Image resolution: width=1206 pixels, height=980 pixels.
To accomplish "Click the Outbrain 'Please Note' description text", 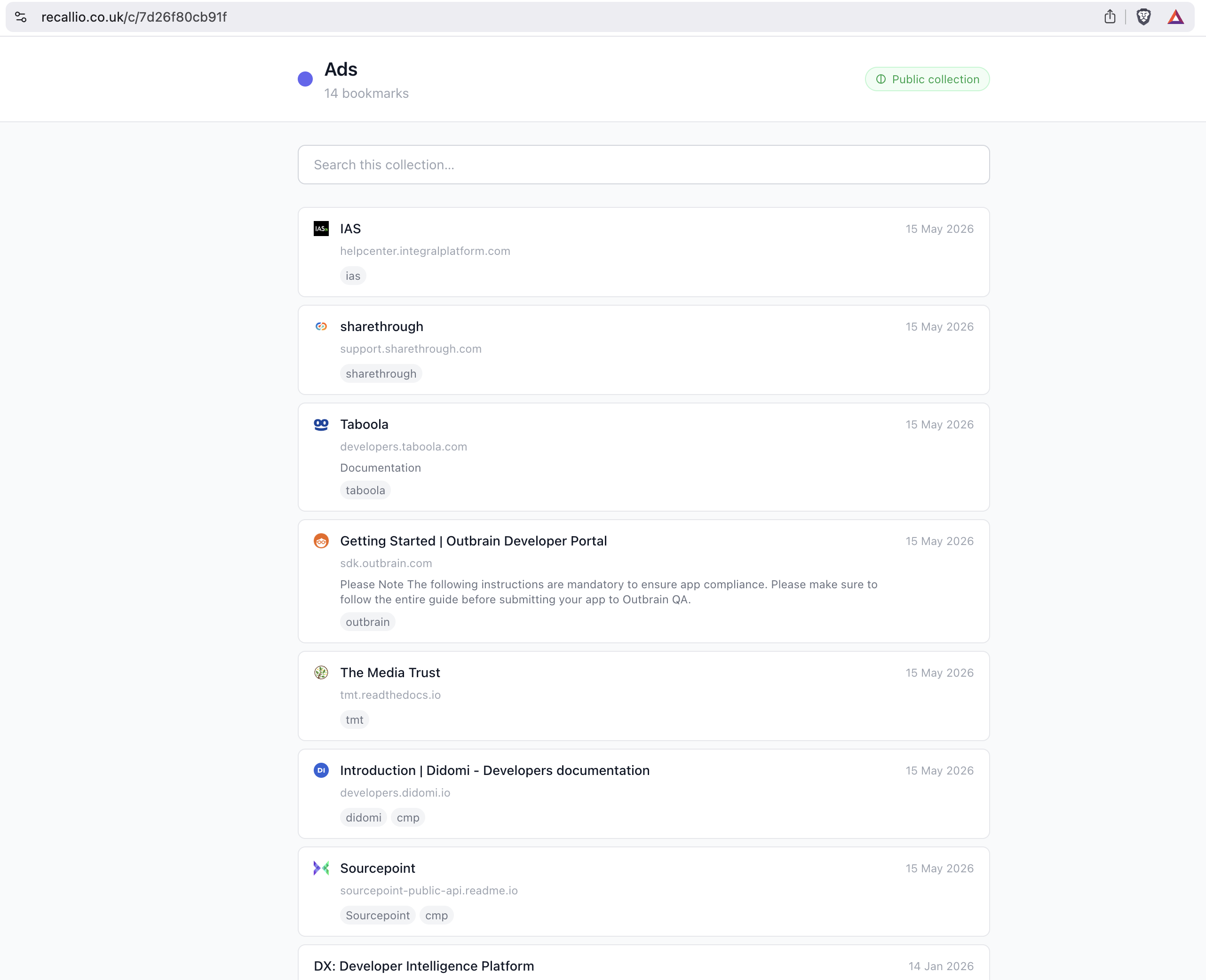I will 609,592.
